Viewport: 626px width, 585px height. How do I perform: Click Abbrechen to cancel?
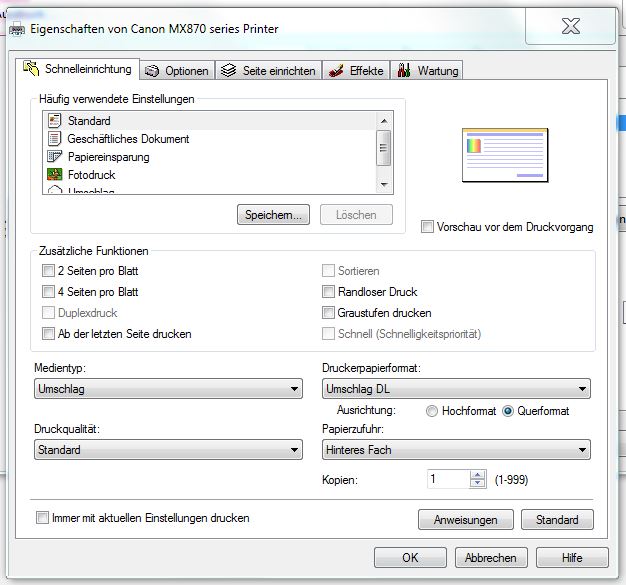coord(491,557)
